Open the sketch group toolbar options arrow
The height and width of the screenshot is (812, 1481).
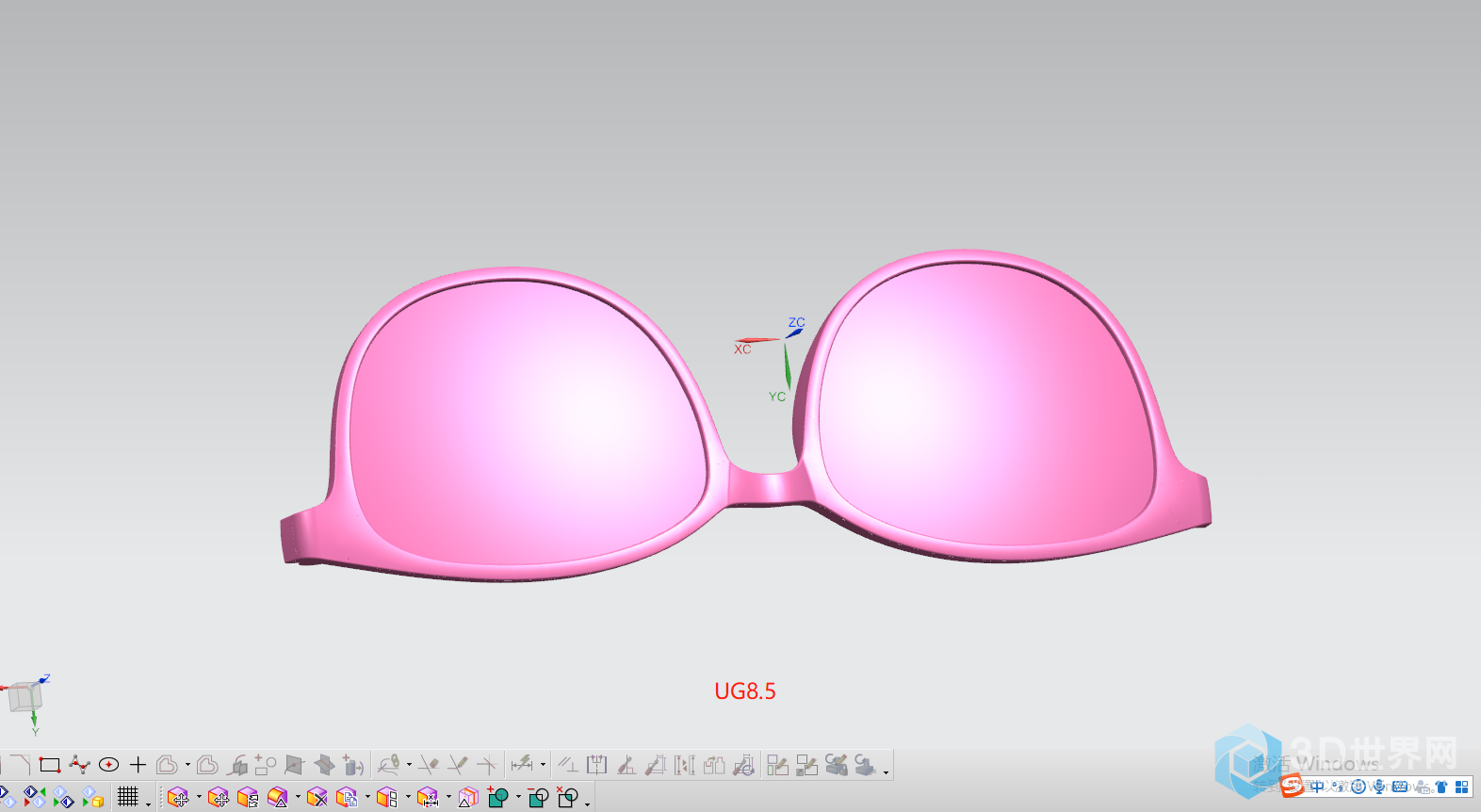[886, 772]
